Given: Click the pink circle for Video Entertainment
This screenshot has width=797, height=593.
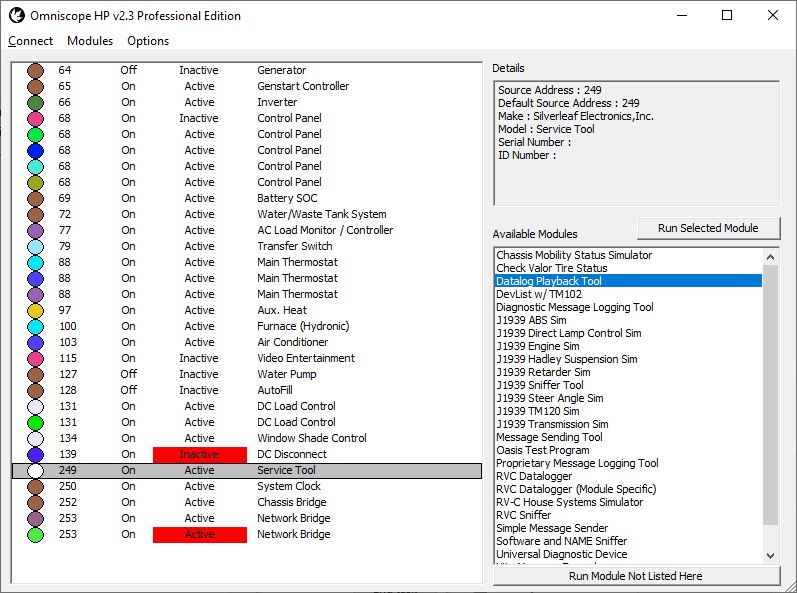Looking at the screenshot, I should [x=36, y=359].
